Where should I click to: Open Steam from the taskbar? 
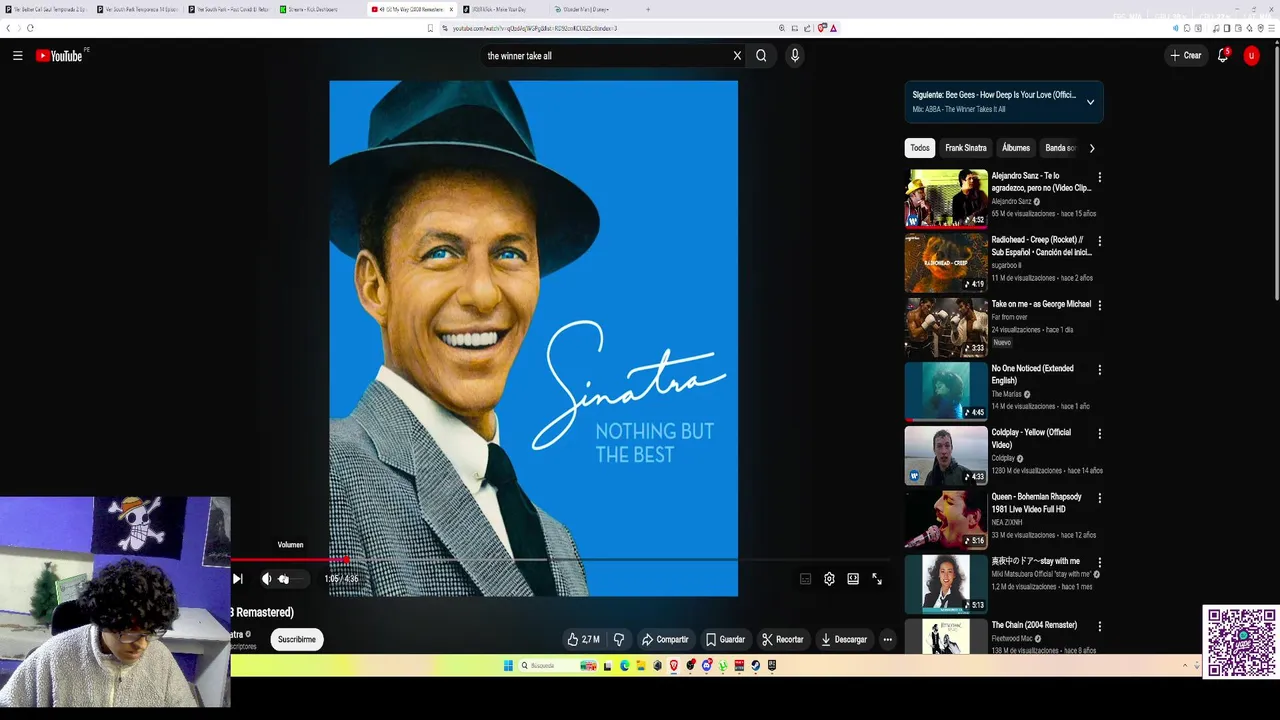(755, 665)
